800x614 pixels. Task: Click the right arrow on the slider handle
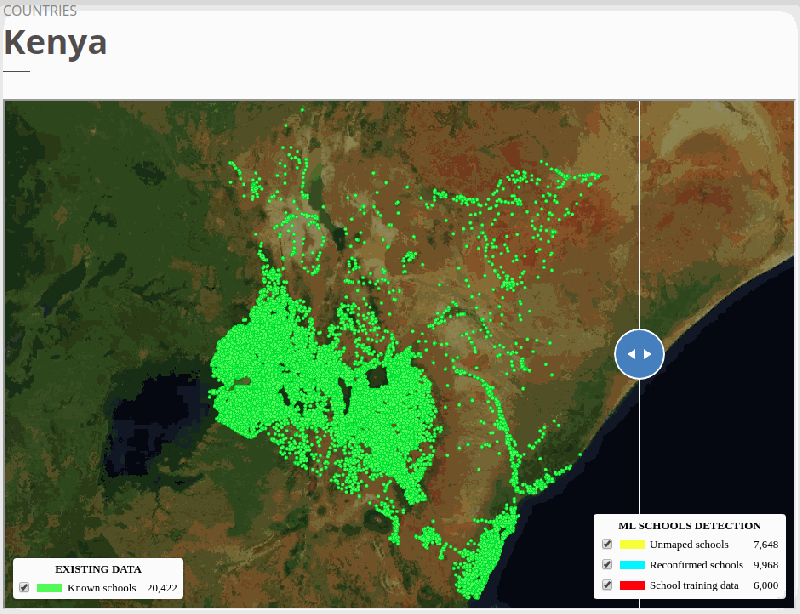click(647, 354)
